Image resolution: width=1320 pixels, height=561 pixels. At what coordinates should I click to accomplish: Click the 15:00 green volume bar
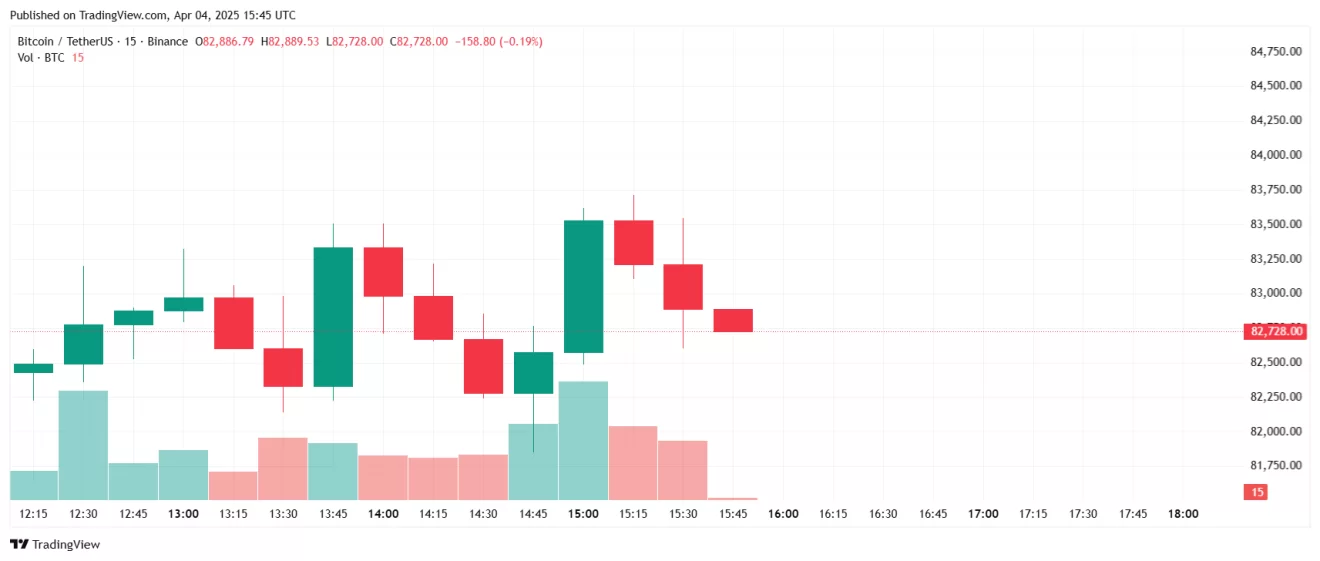point(583,440)
